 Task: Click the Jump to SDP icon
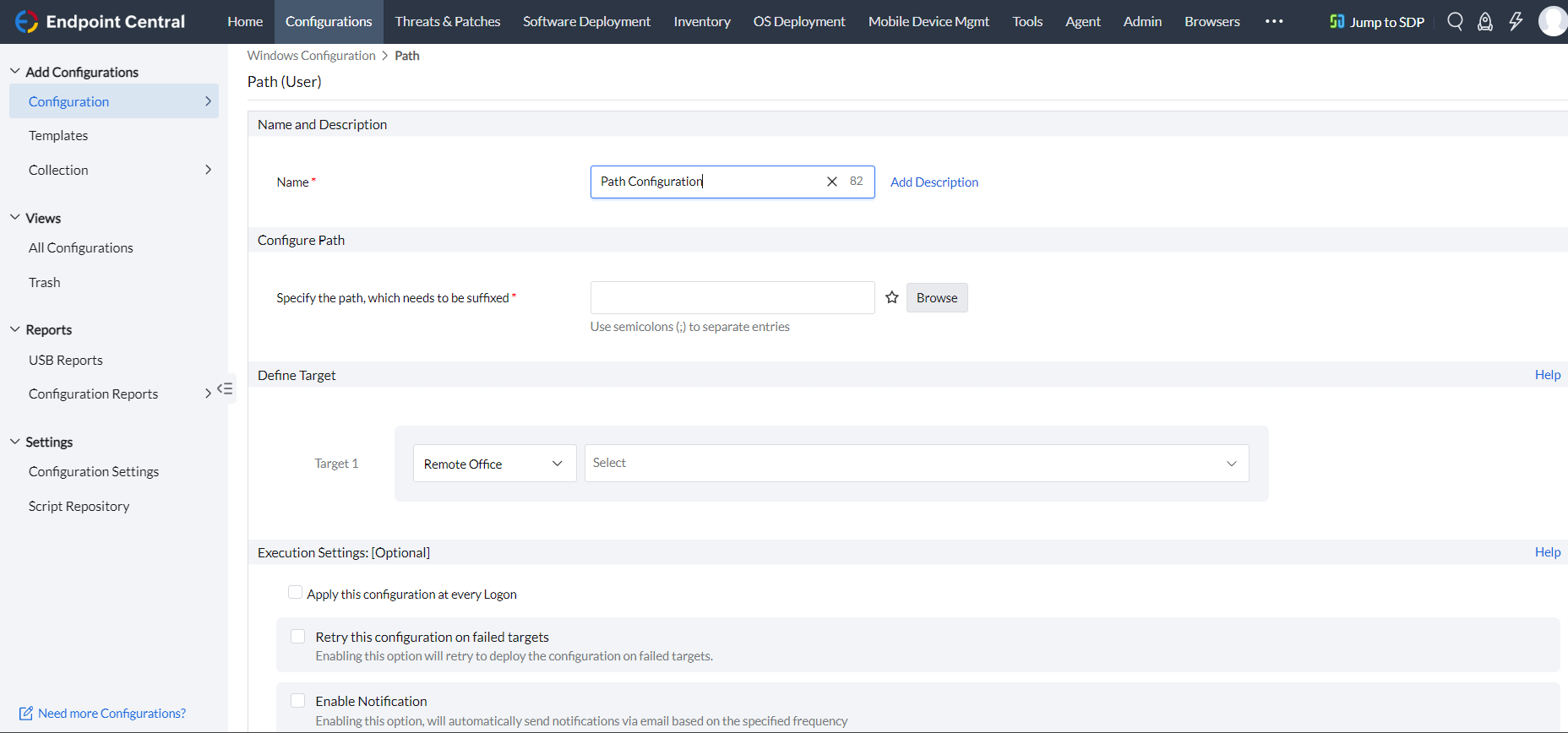[1337, 21]
